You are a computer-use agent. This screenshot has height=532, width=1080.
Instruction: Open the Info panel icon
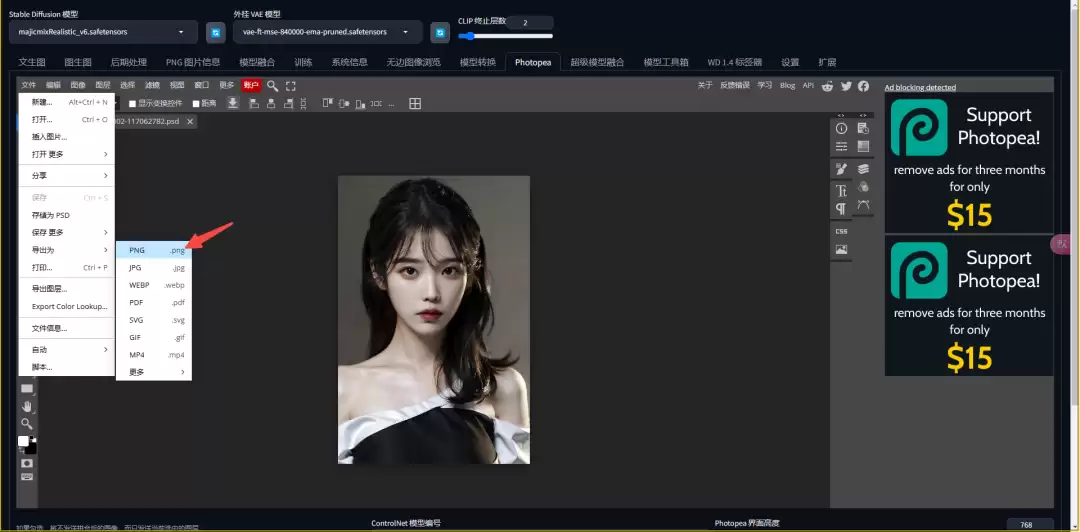click(841, 128)
